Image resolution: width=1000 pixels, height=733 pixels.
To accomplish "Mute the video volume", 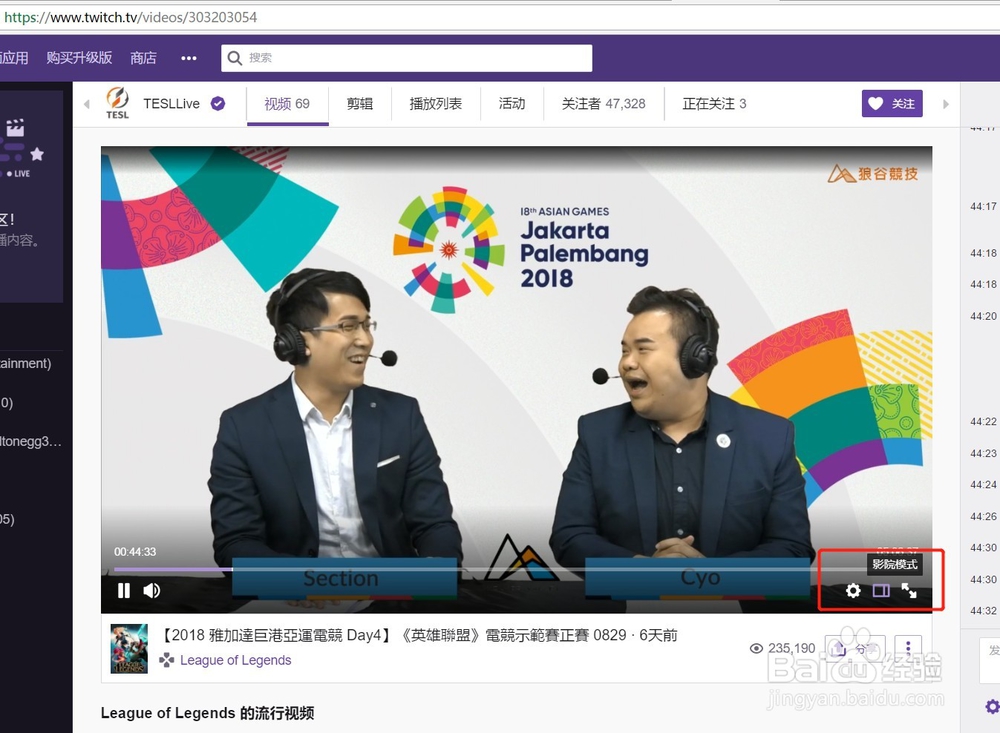I will click(152, 591).
